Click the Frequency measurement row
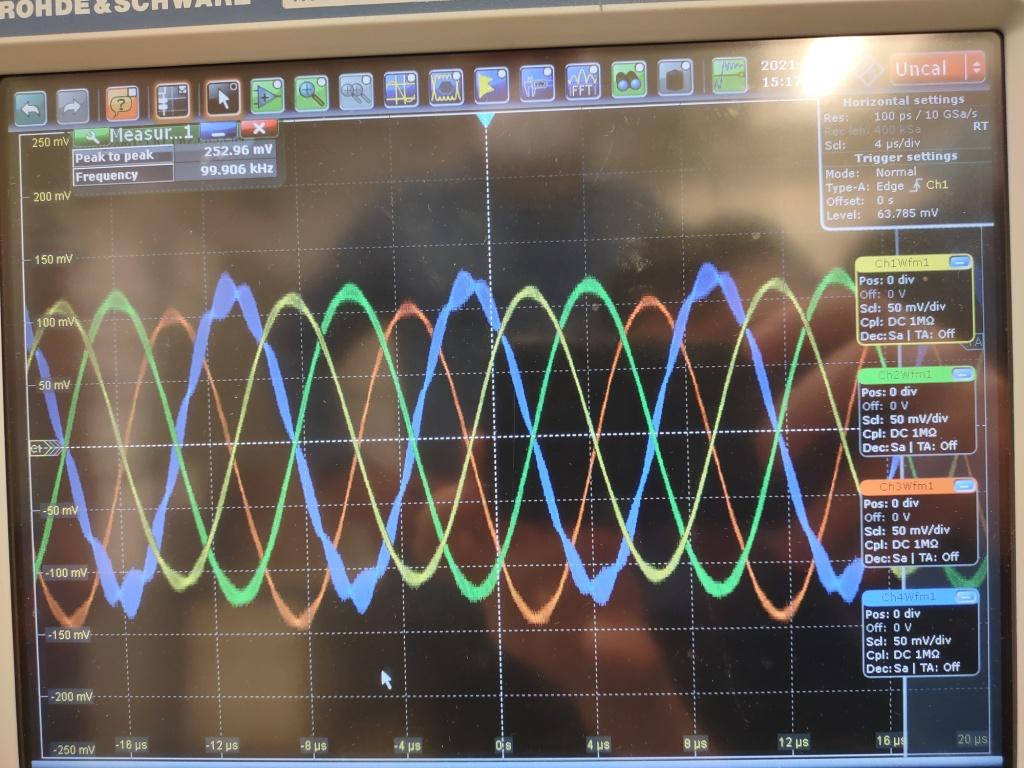 [x=173, y=173]
